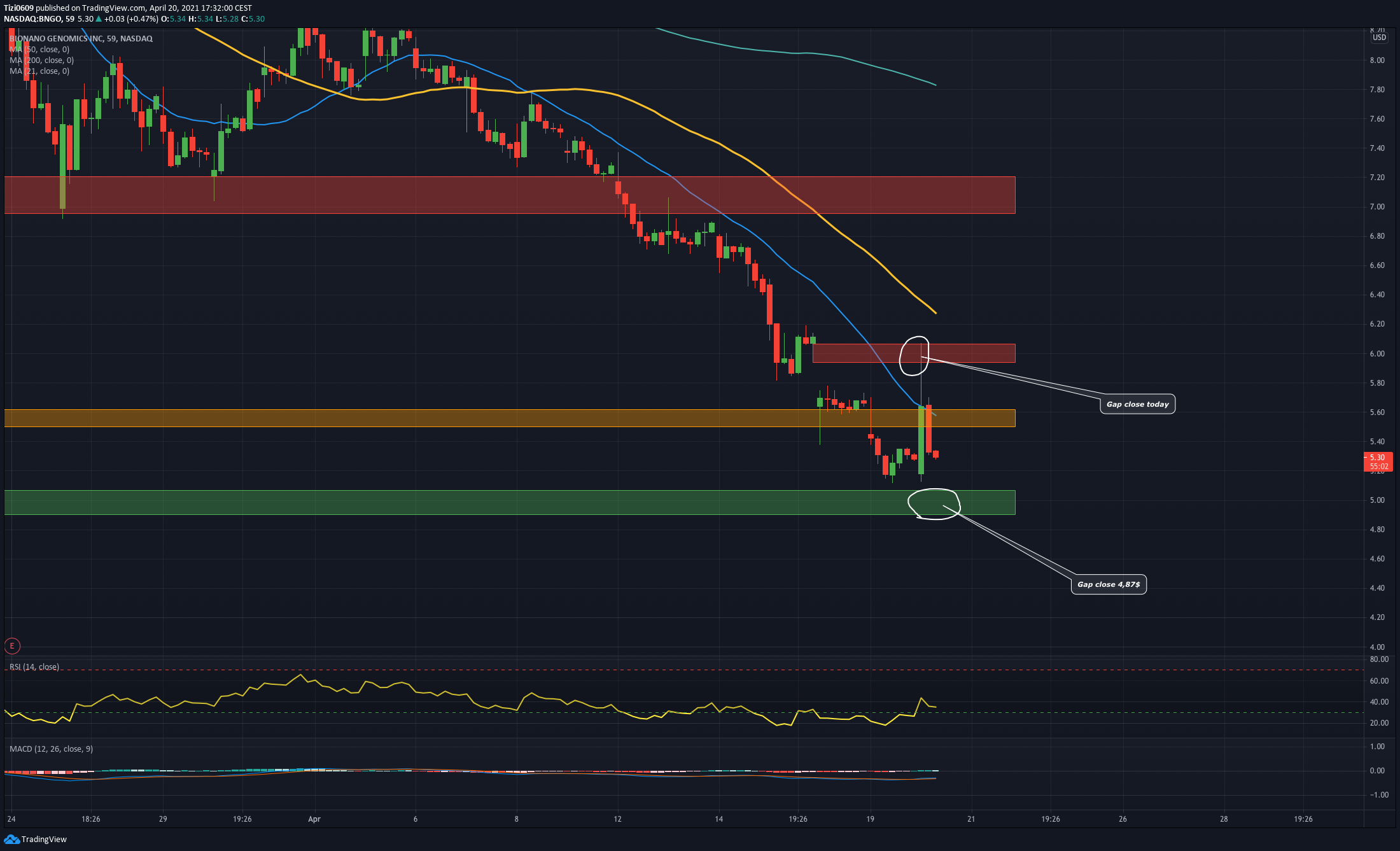Select the MA (200, close, 0) indicator legend
Screen dimensions: 1400x851
(x=41, y=60)
